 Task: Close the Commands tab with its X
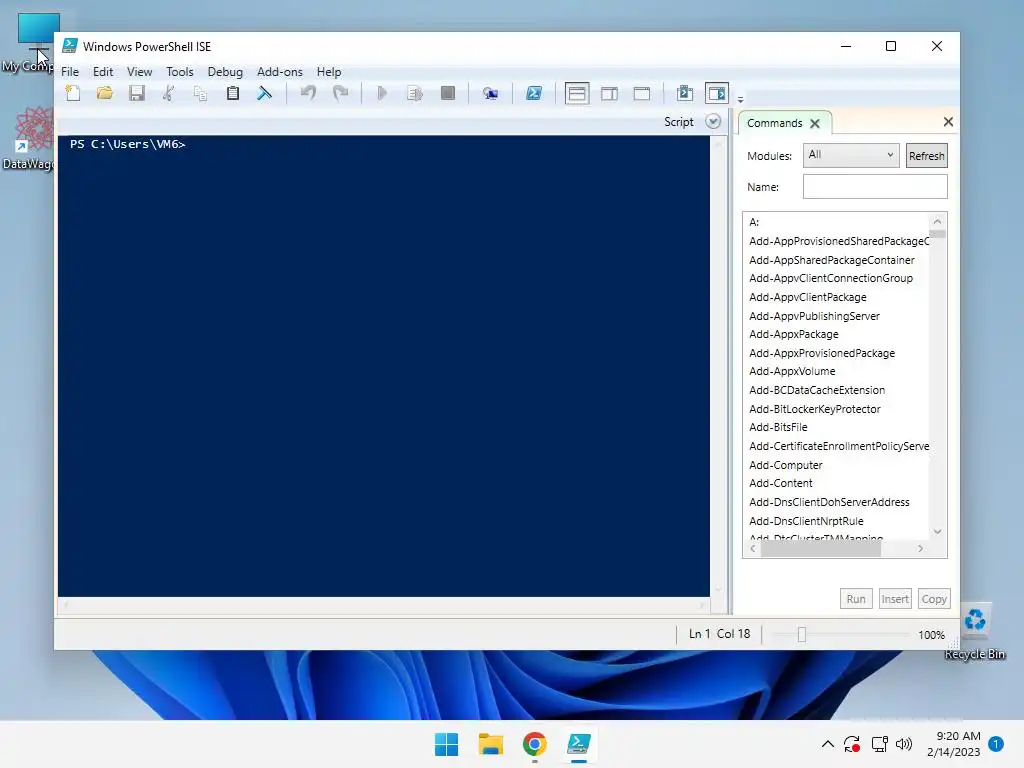coord(814,123)
